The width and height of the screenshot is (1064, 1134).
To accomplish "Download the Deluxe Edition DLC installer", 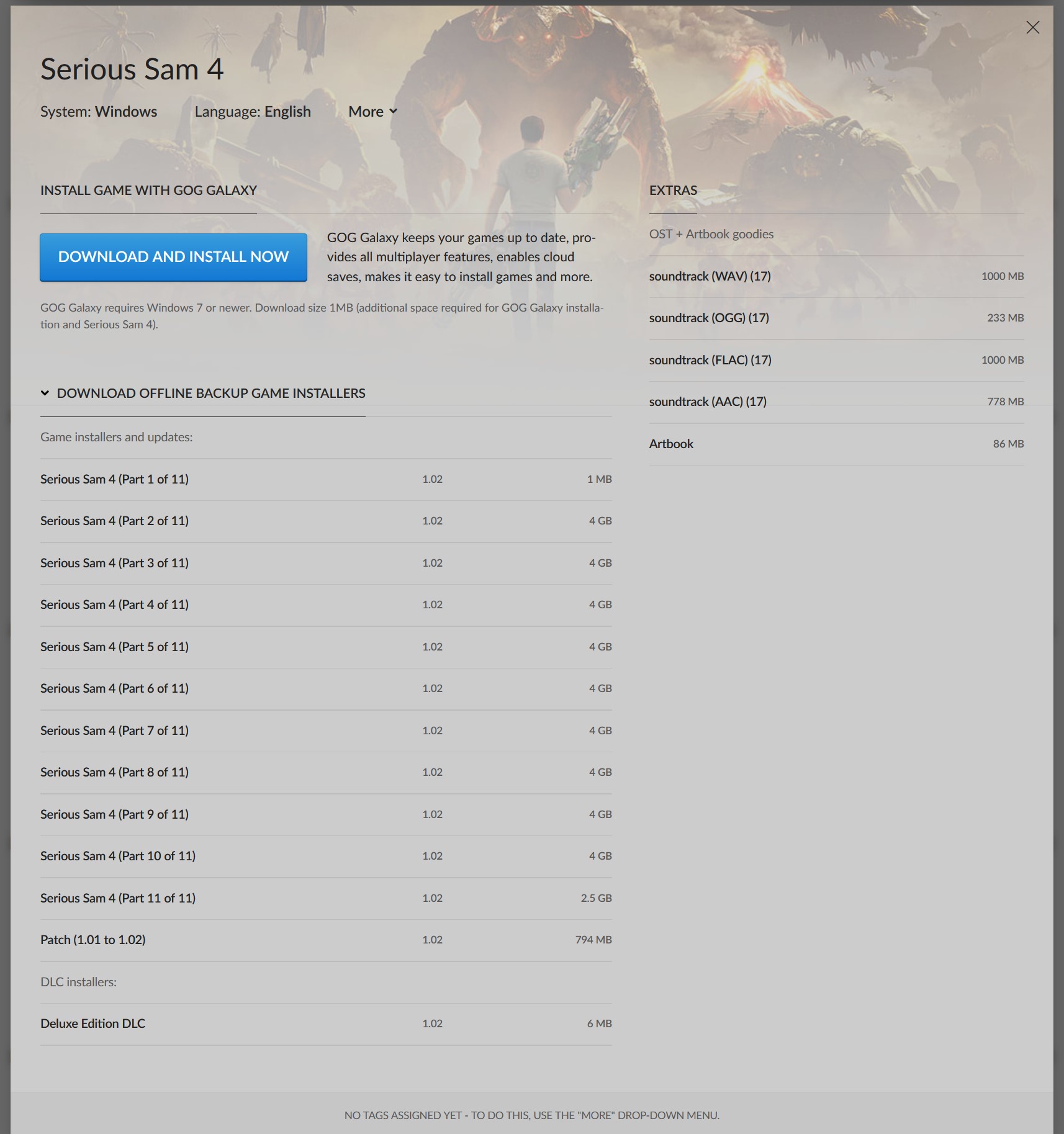I will click(x=326, y=1024).
